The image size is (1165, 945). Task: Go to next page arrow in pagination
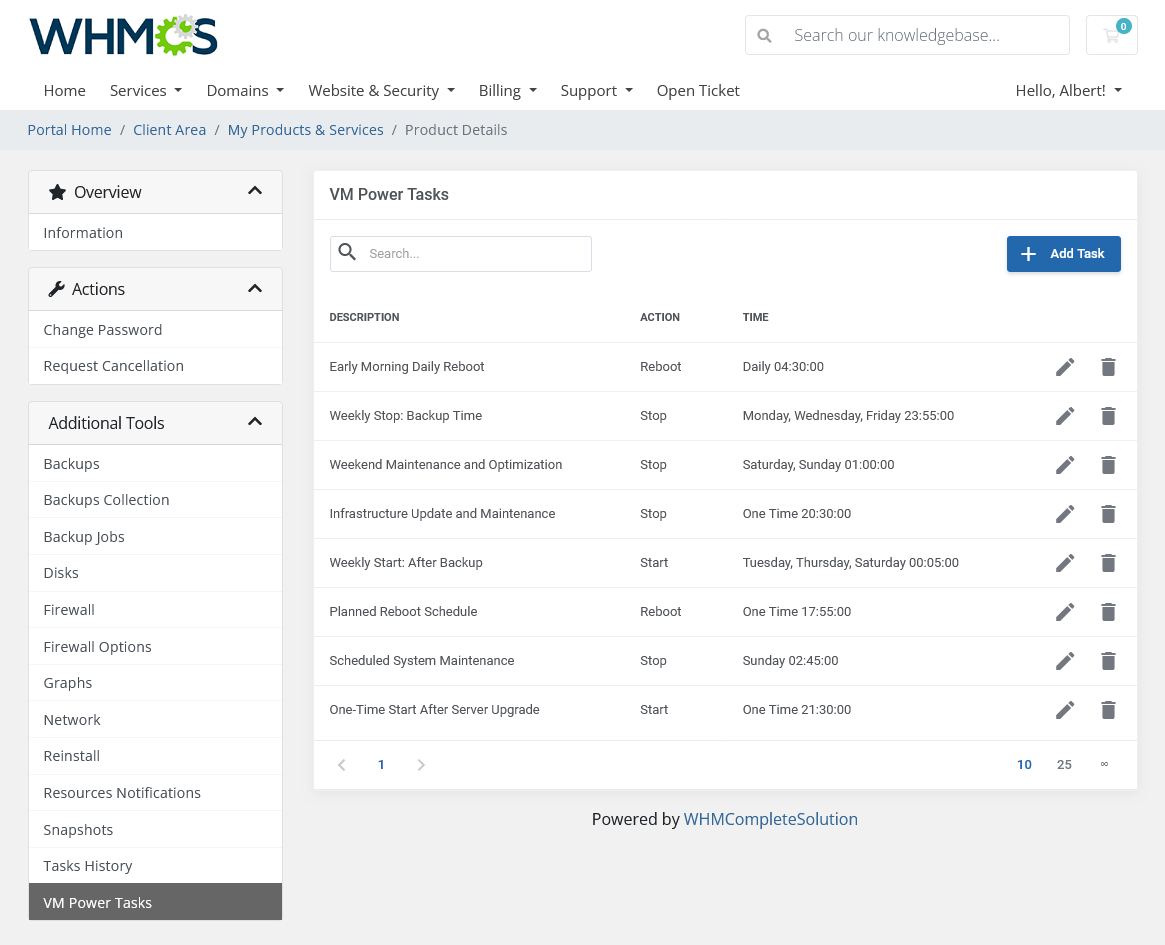pyautogui.click(x=421, y=765)
